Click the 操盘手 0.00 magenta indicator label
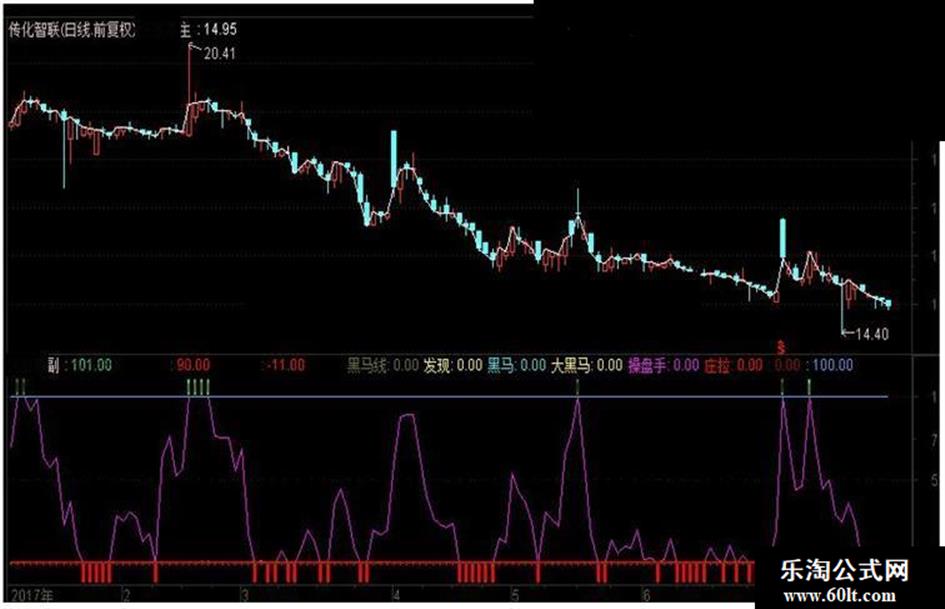 pos(664,365)
